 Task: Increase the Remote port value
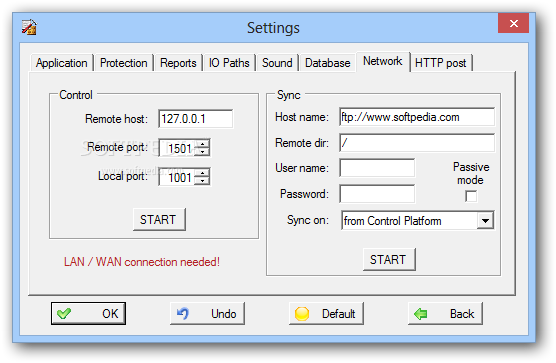pyautogui.click(x=202, y=144)
